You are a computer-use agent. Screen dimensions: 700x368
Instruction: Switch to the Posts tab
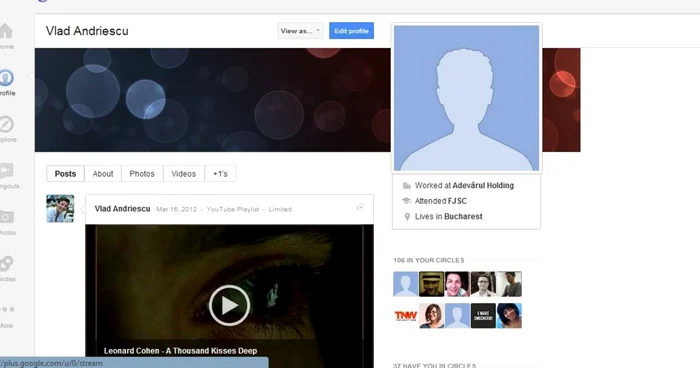click(x=65, y=174)
